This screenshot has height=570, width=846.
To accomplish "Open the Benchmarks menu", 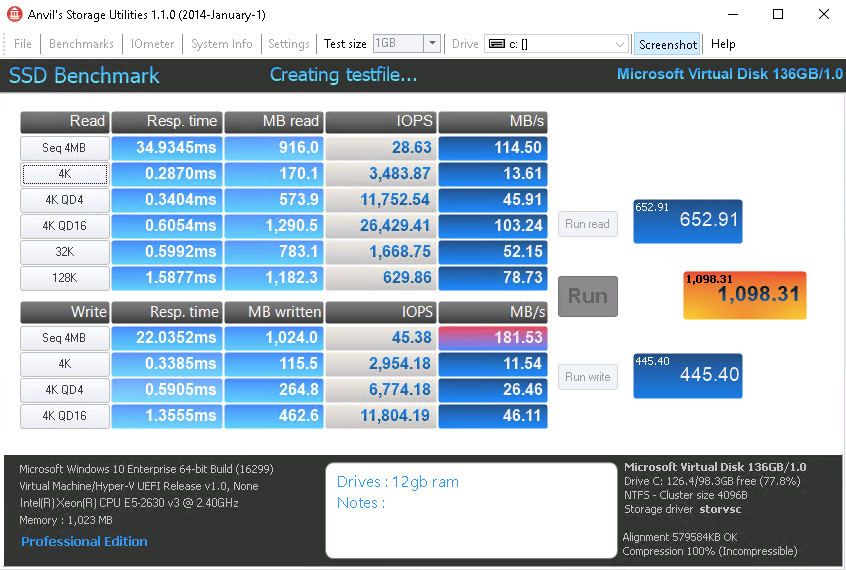I will [81, 44].
